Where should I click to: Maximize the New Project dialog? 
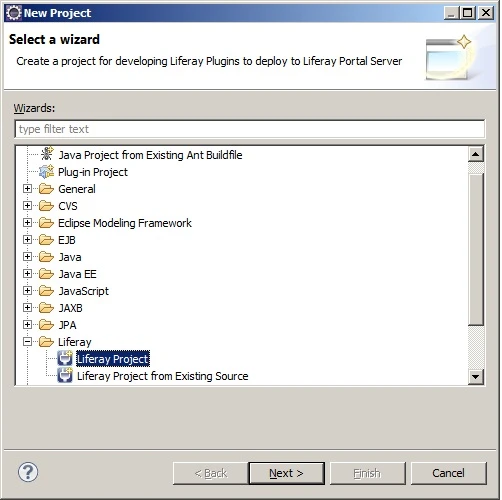pos(467,13)
